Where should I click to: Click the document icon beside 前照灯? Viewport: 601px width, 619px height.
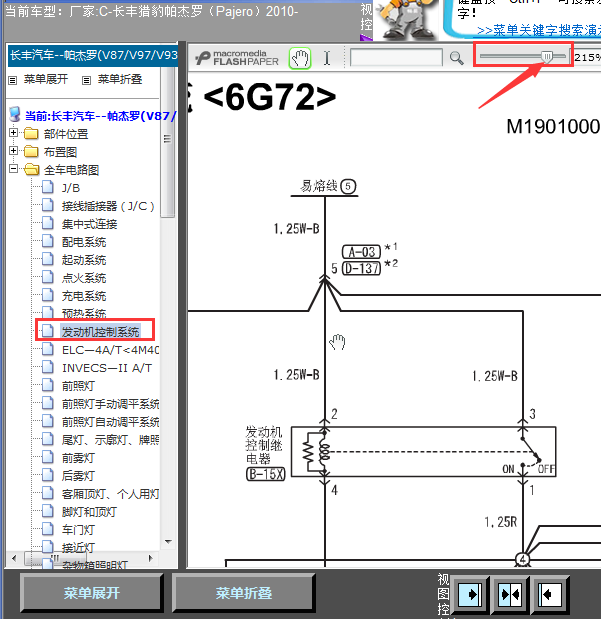pos(48,385)
